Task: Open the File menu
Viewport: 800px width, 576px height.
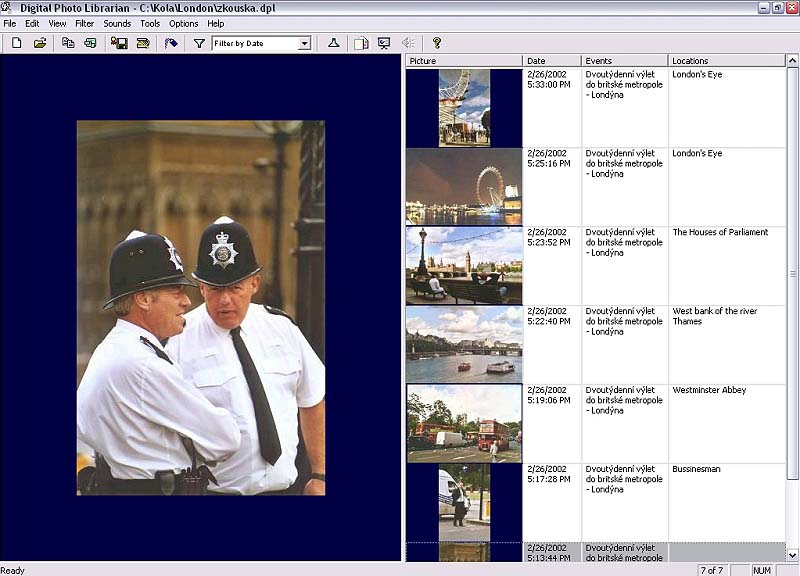Action: click(x=10, y=23)
